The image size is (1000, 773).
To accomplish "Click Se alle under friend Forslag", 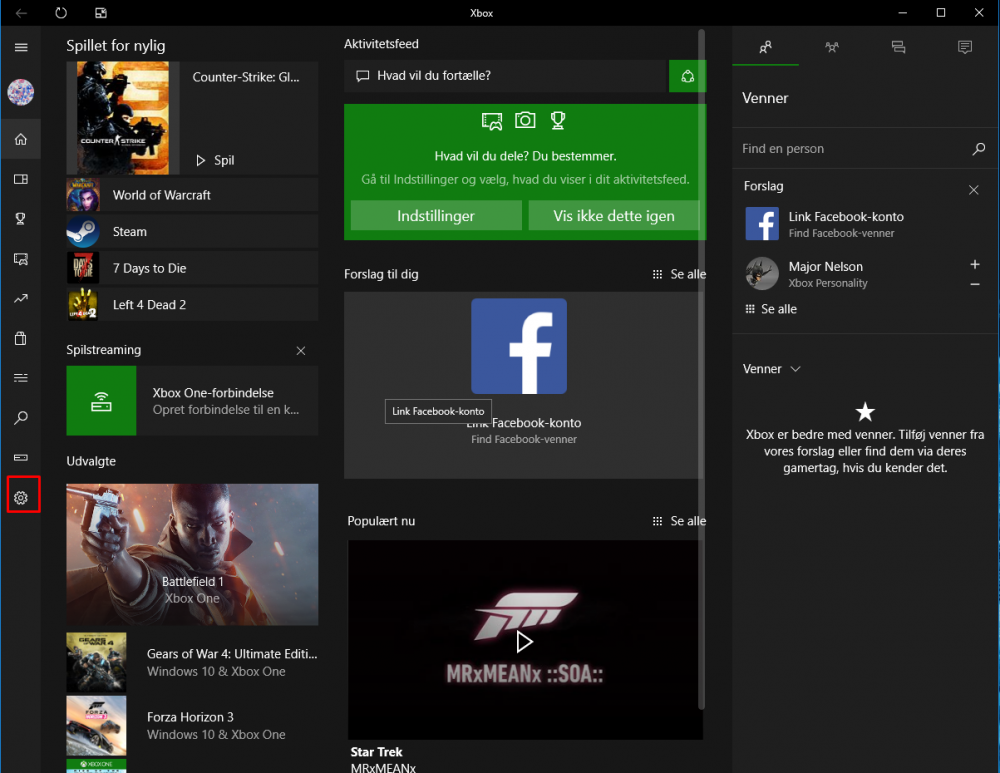I will tap(771, 309).
